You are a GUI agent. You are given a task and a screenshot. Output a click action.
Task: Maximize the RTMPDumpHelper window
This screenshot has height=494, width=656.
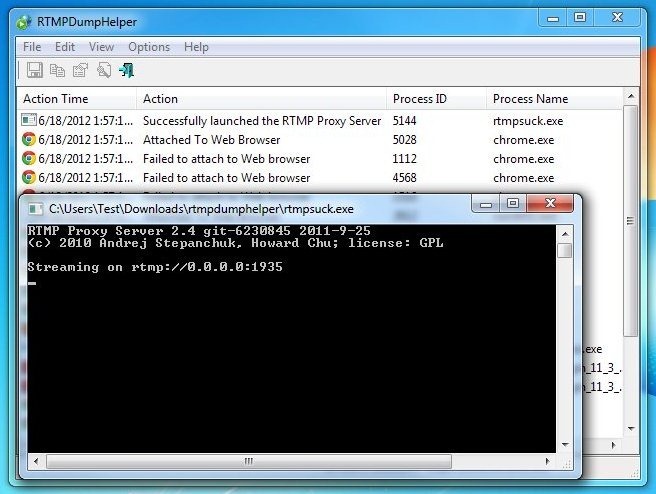(x=580, y=18)
